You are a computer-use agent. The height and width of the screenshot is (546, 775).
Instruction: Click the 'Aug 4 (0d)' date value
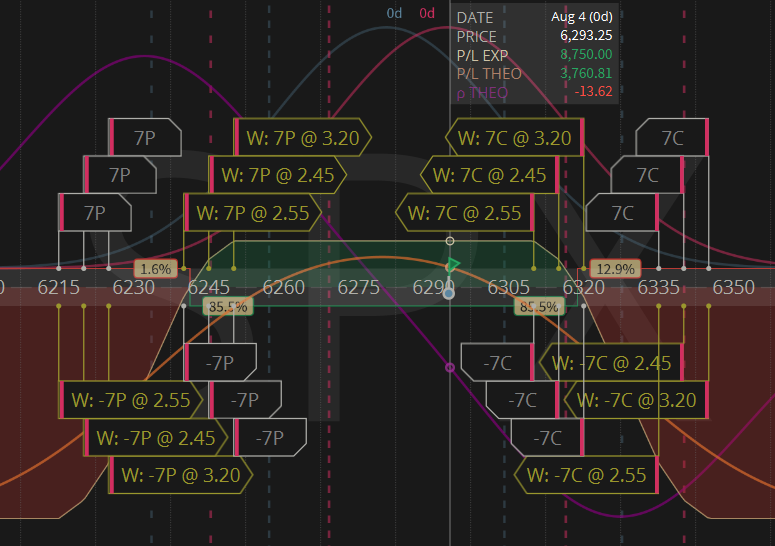(x=582, y=17)
